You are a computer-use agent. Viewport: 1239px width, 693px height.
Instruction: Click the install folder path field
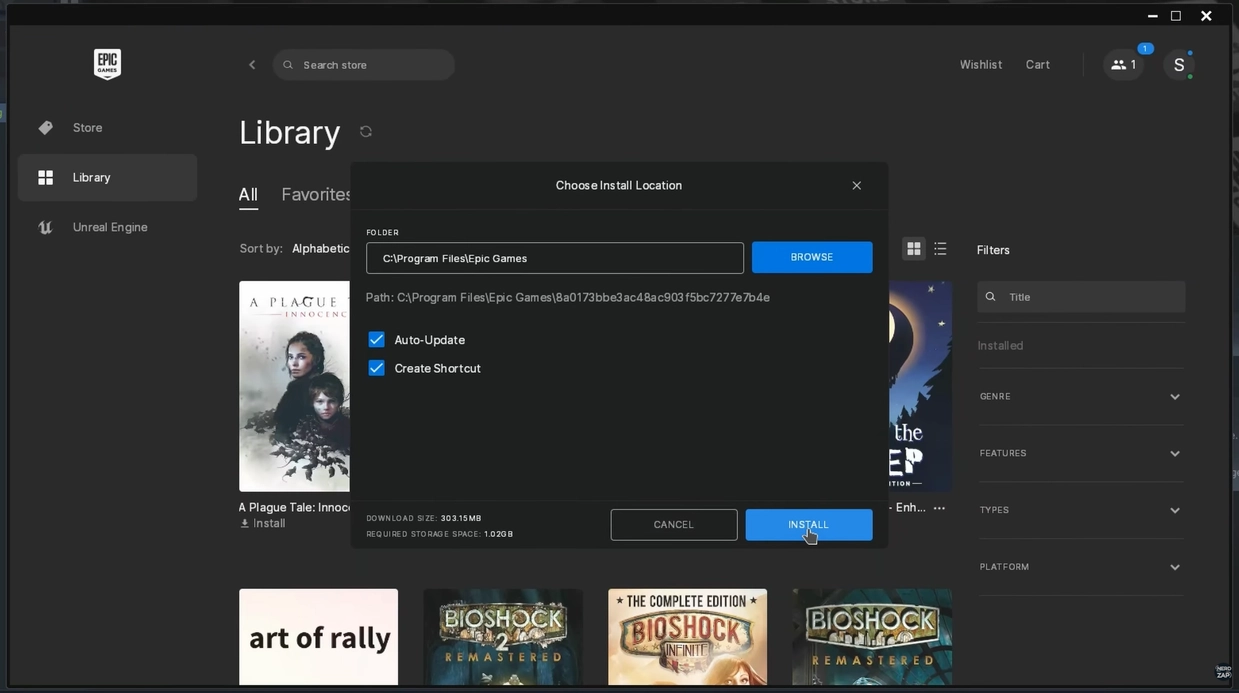(x=554, y=258)
